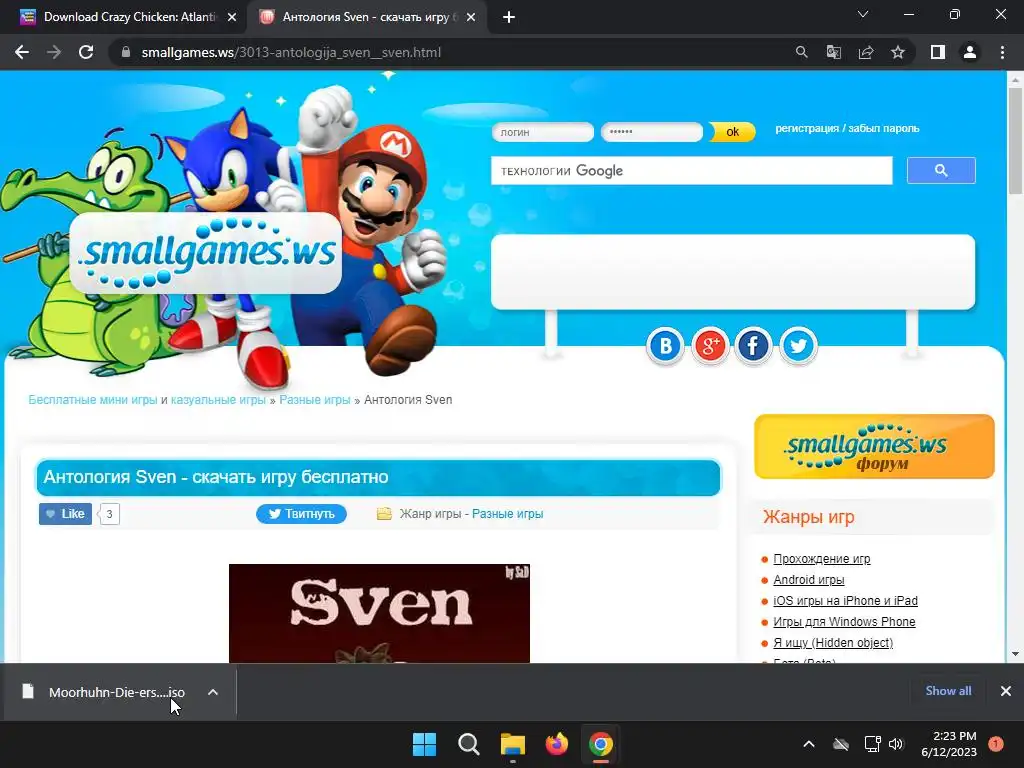Open iOS игры на iPhone и iPad link
Image resolution: width=1024 pixels, height=768 pixels.
(x=845, y=601)
